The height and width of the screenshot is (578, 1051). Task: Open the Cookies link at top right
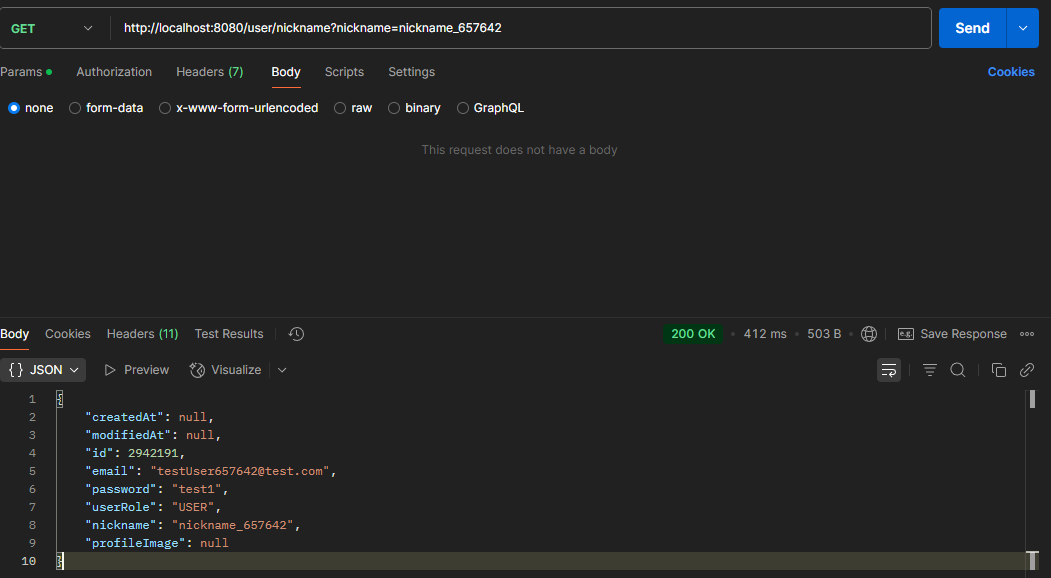click(1011, 72)
